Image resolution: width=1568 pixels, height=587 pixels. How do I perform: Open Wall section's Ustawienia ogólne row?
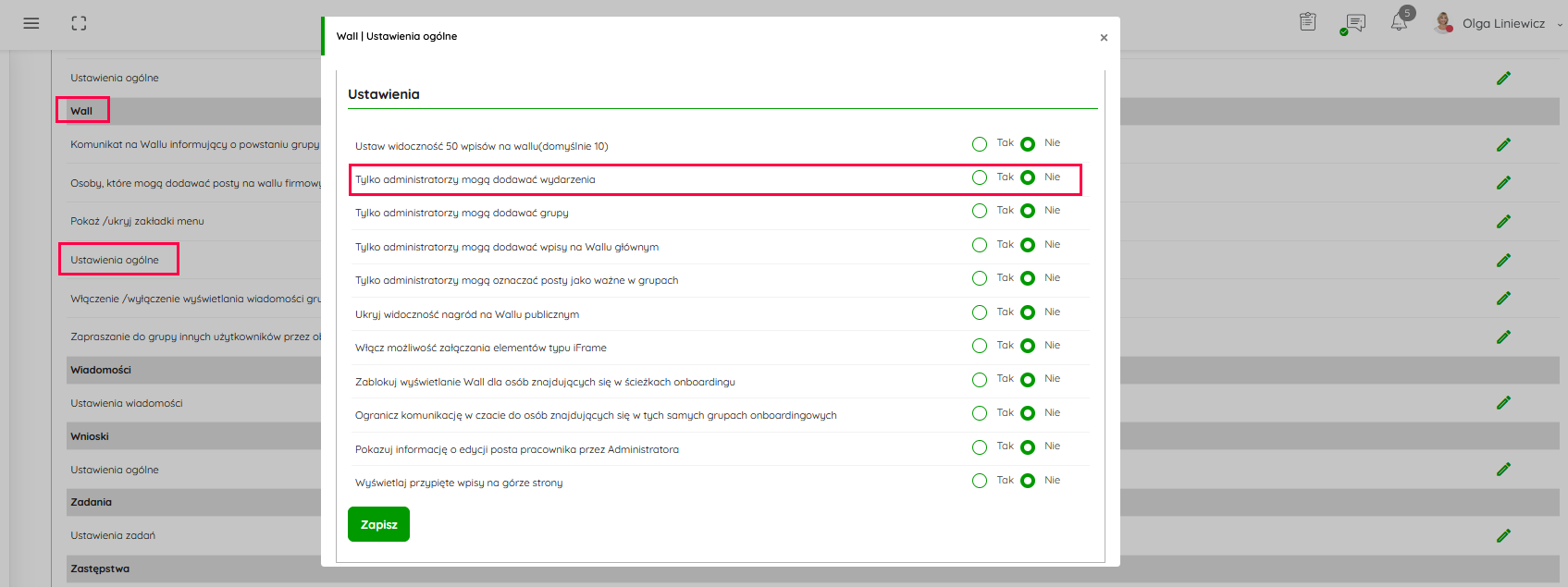116,260
